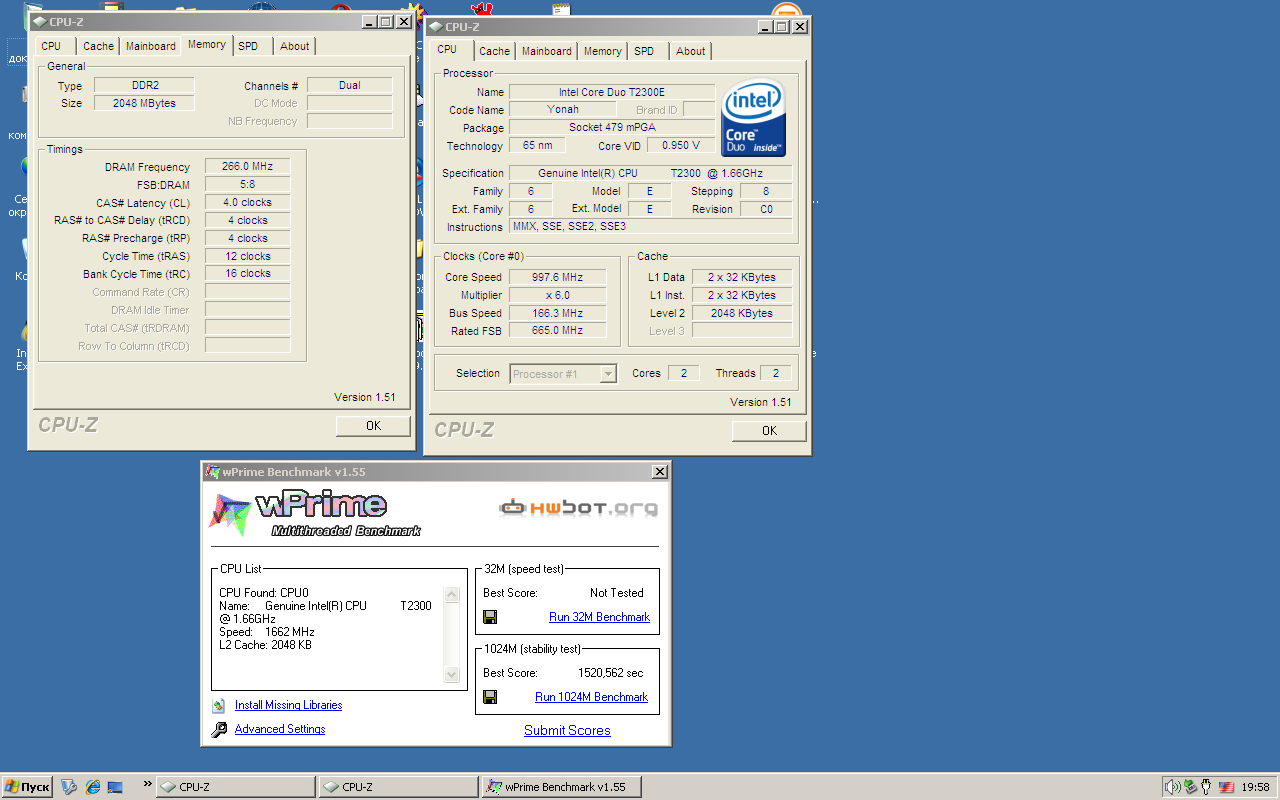This screenshot has width=1280, height=800.
Task: Click the CAS# Latency value 4.0 clocks
Action: coord(248,202)
